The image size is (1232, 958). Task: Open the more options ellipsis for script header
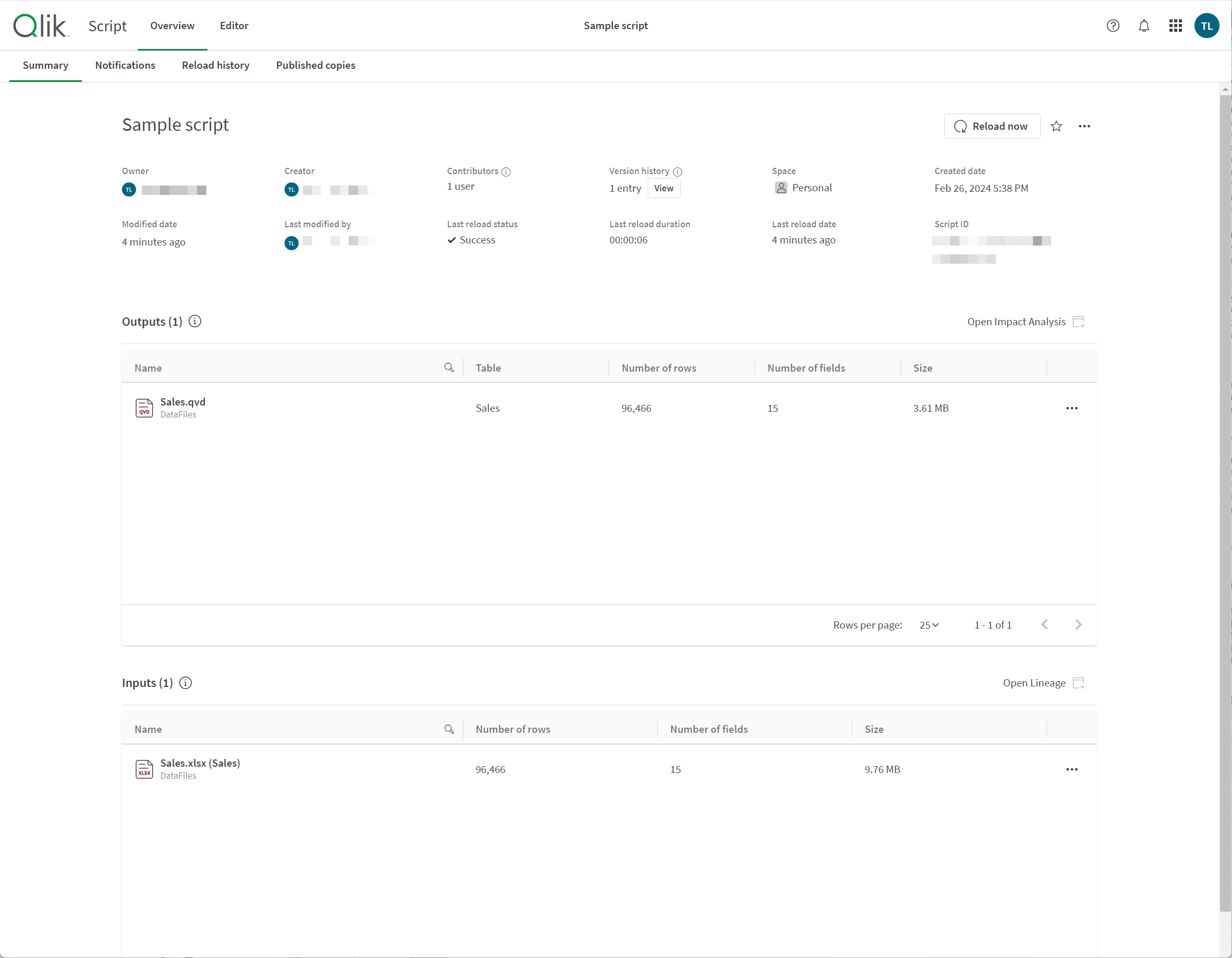click(x=1085, y=126)
